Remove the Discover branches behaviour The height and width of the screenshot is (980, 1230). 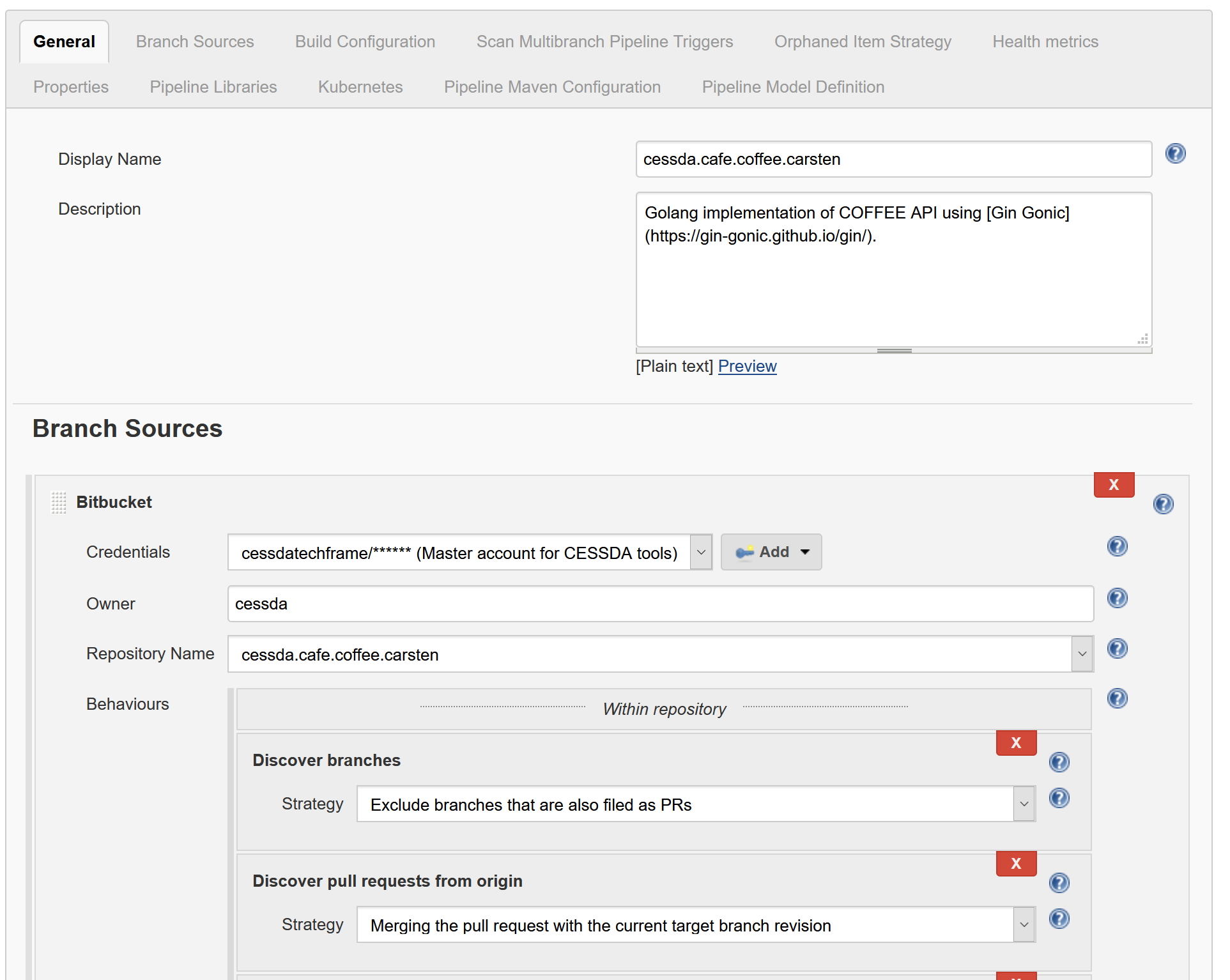coord(1015,744)
